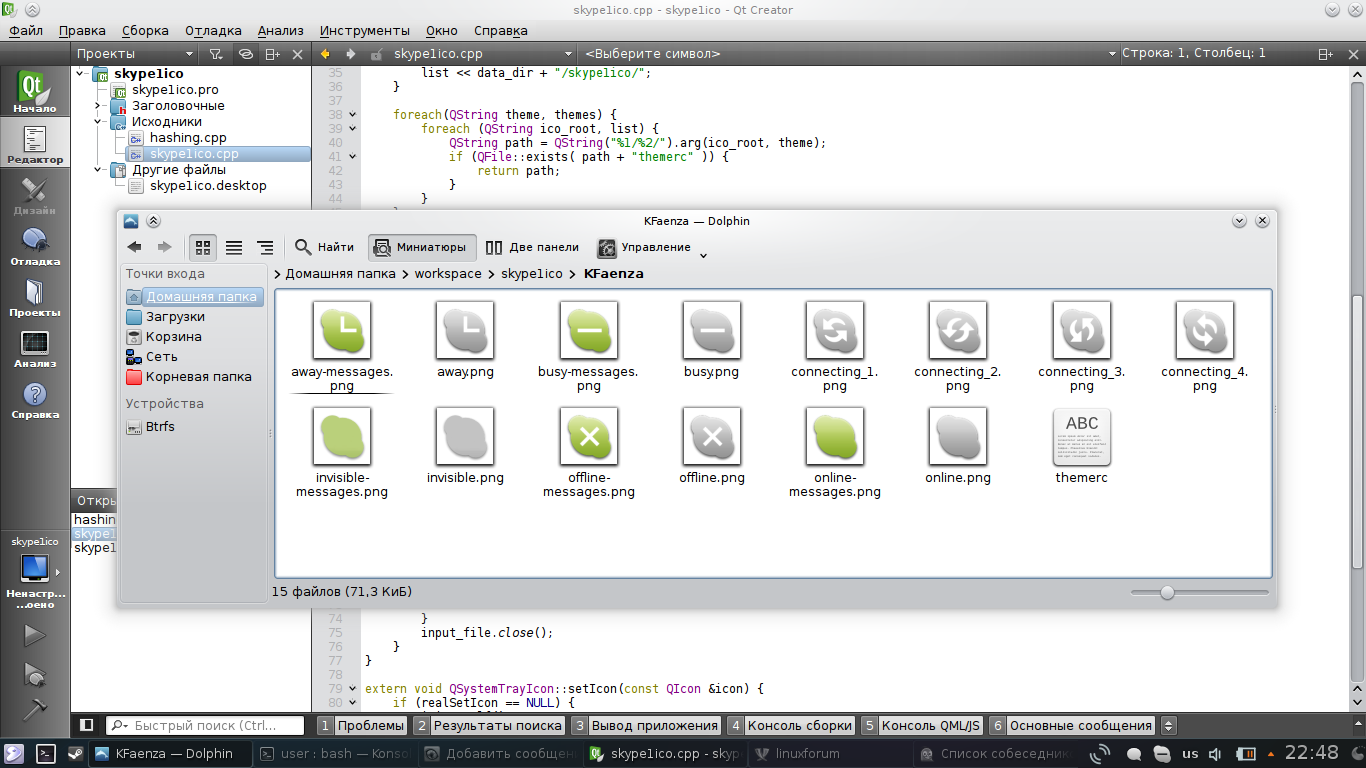Viewport: 1366px width, 768px height.
Task: Open Файл menu in Qt Creator
Action: pos(26,31)
